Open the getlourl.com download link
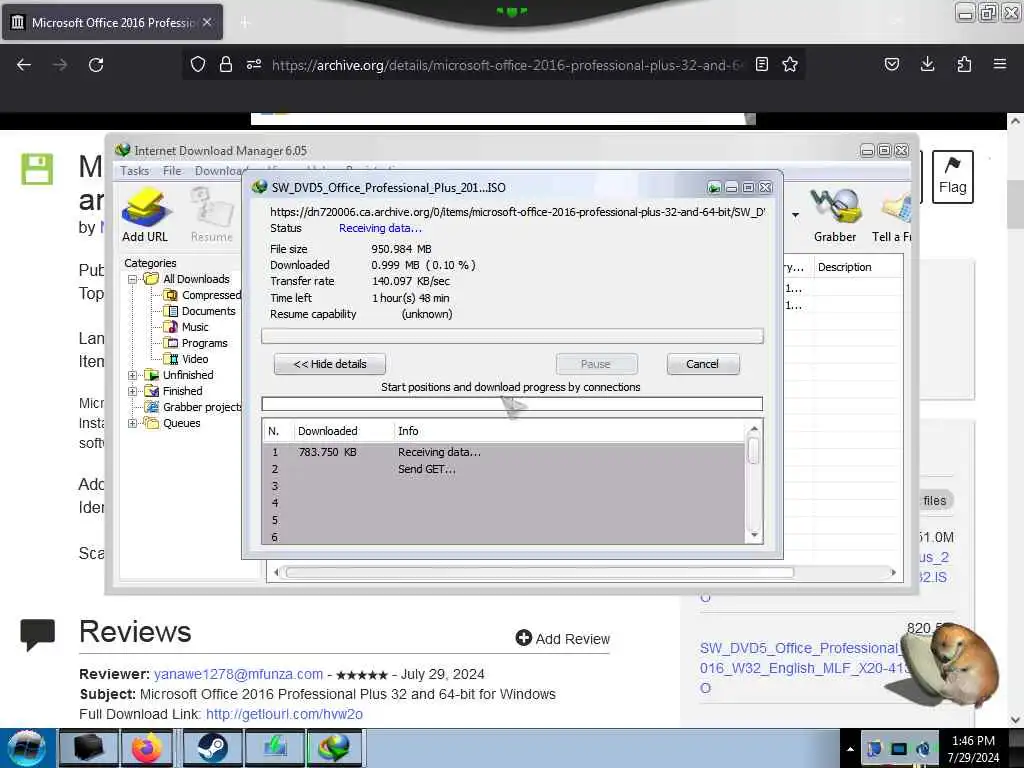1024x768 pixels. click(x=284, y=714)
